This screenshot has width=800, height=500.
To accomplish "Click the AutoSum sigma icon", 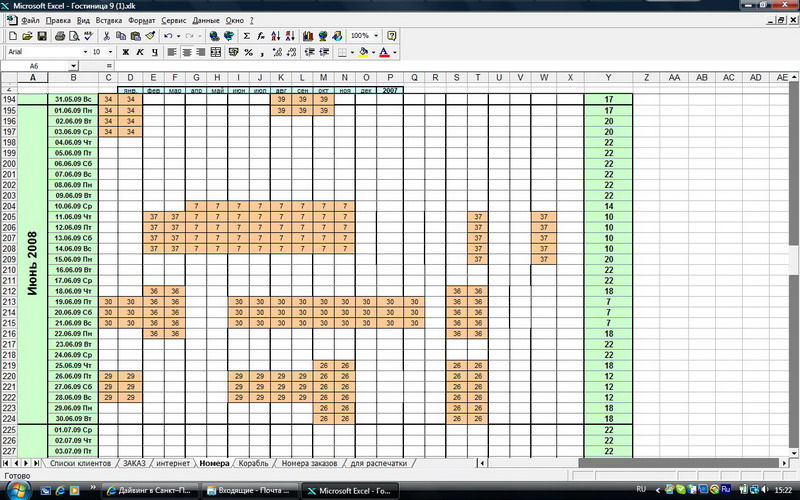I will (247, 36).
